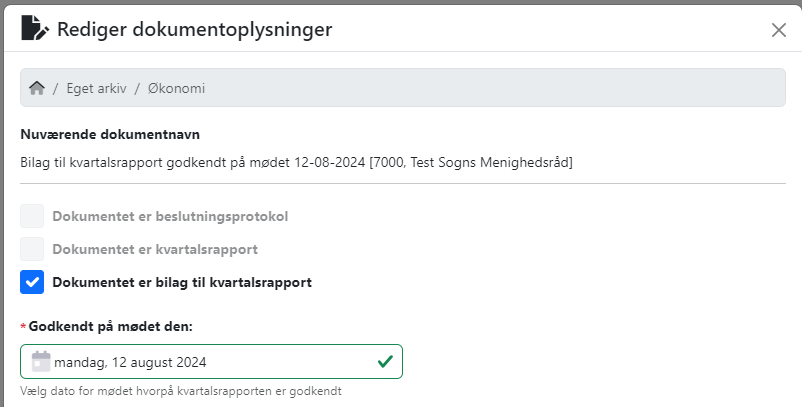Tick the beslutningsprotokol checkbox
The height and width of the screenshot is (407, 802).
32,216
